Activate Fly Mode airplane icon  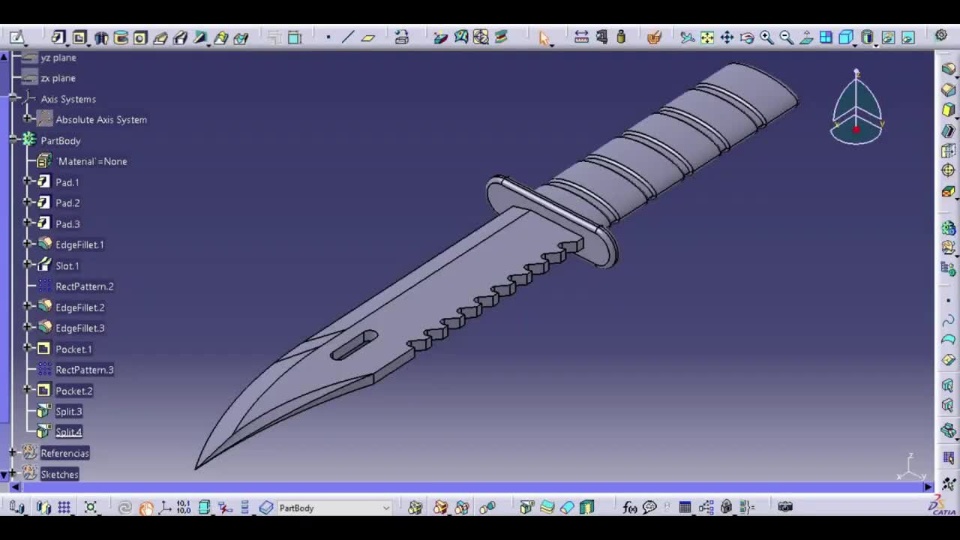pos(687,37)
